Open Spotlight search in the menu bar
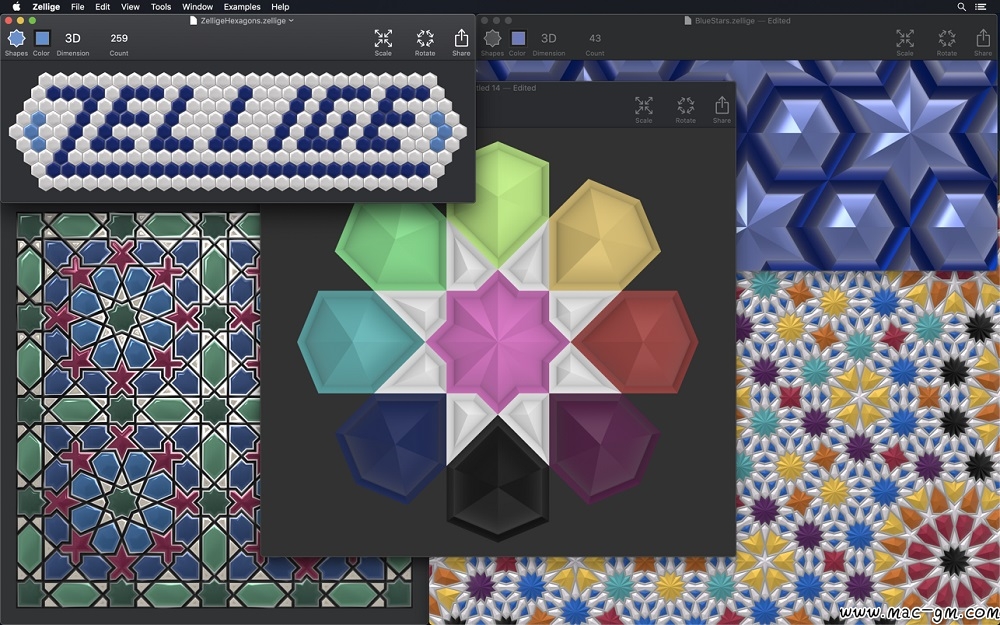Image resolution: width=1000 pixels, height=625 pixels. click(x=962, y=7)
